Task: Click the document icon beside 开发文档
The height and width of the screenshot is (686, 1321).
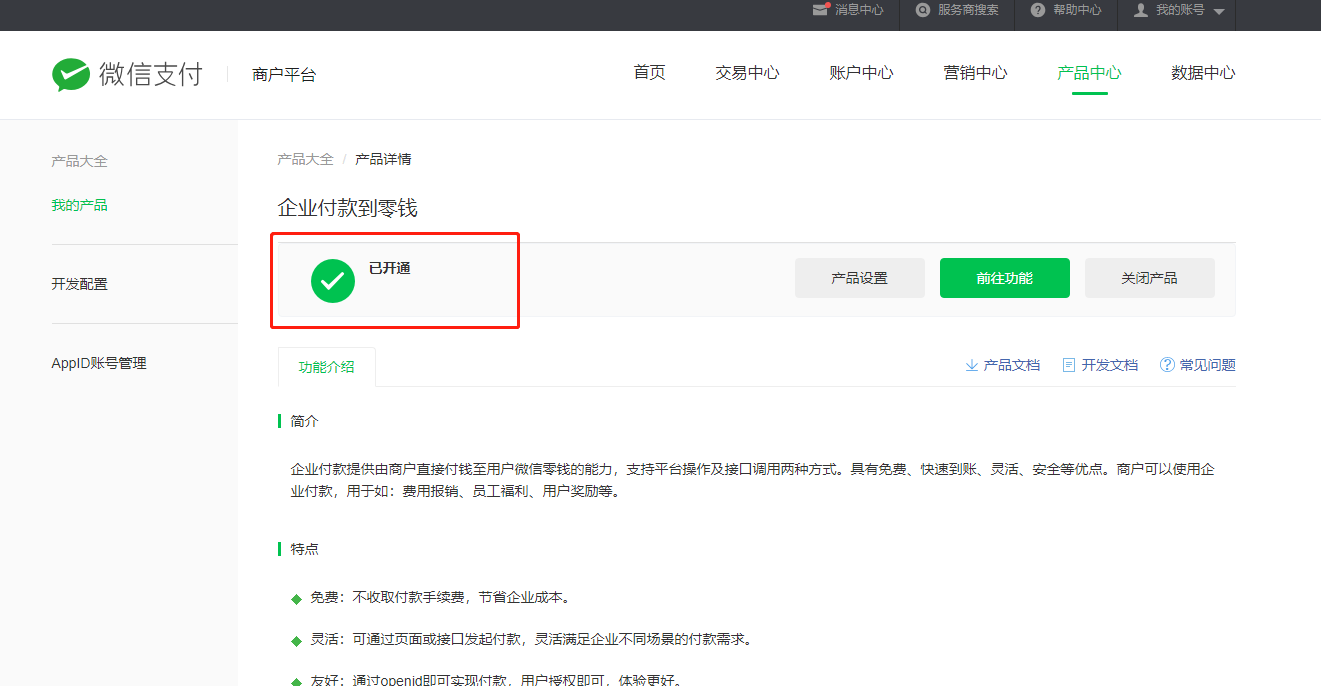Action: [1069, 365]
